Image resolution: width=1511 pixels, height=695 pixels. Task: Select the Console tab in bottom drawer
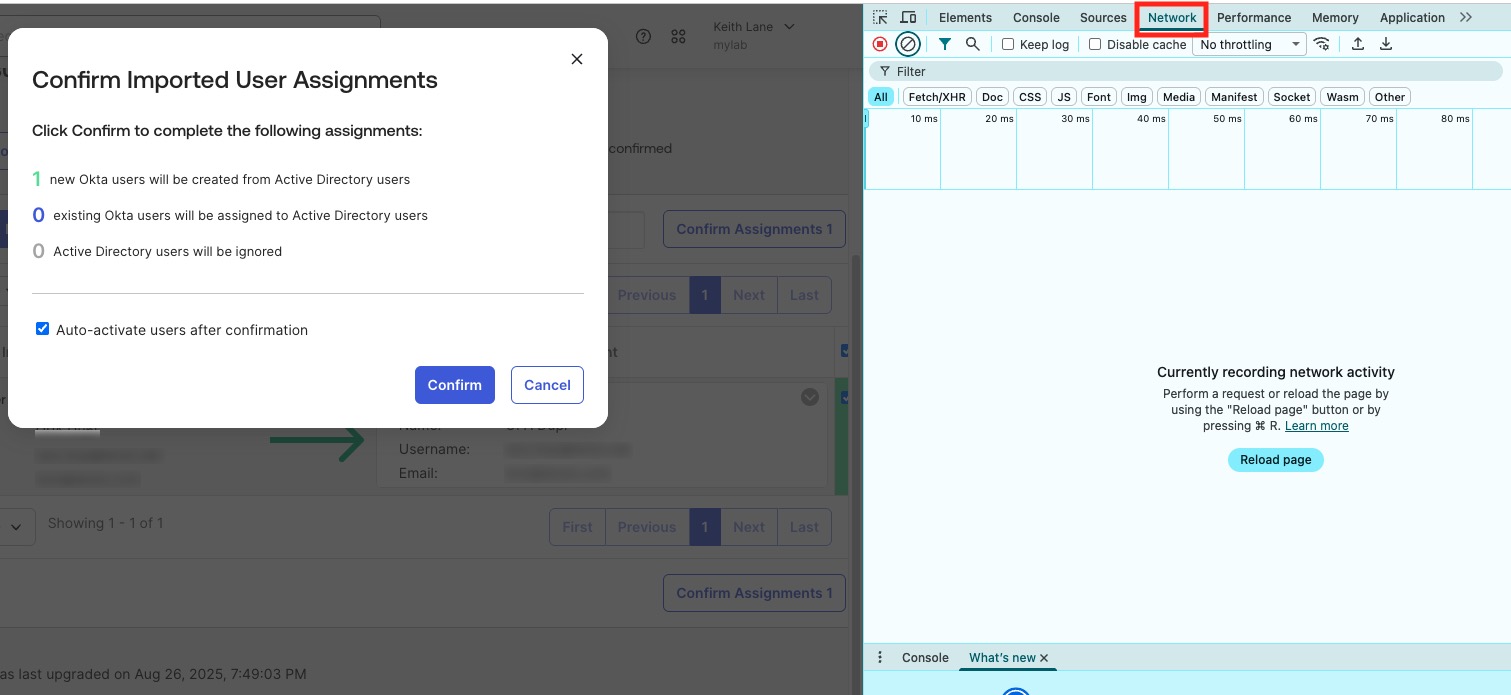pyautogui.click(x=925, y=657)
